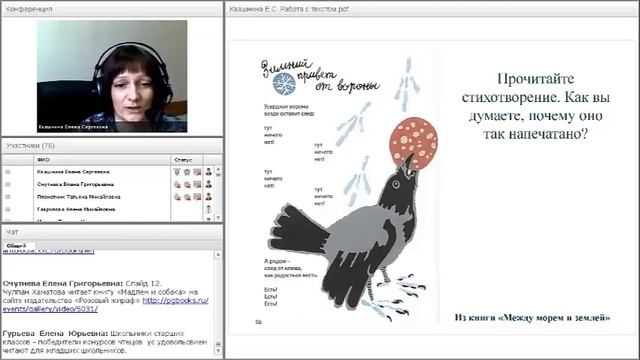Click the person role icon in Казунина Елена Сергеевна's row
Viewport: 640px width, 360px height.
[209, 172]
